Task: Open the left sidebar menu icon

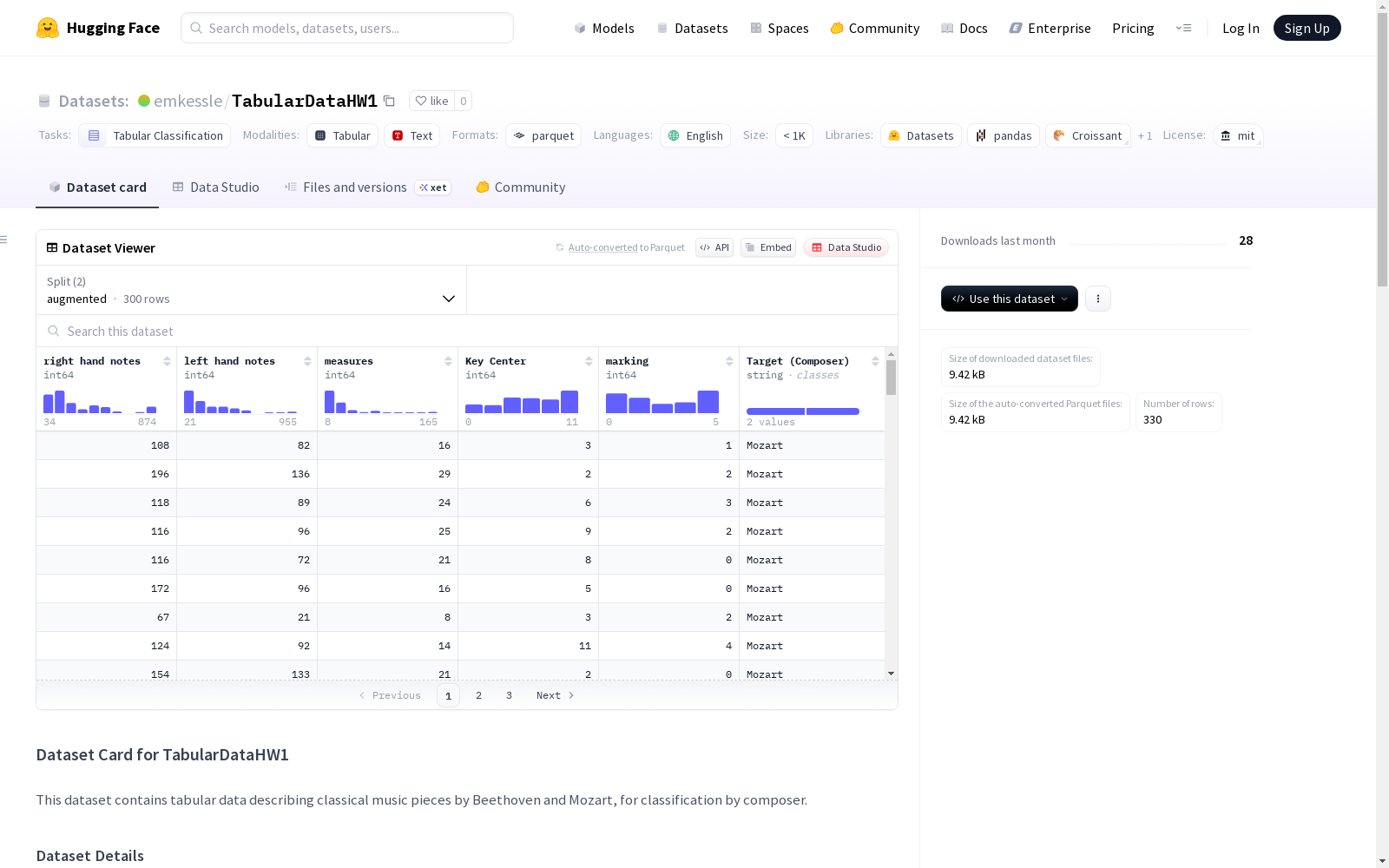Action: [4, 240]
